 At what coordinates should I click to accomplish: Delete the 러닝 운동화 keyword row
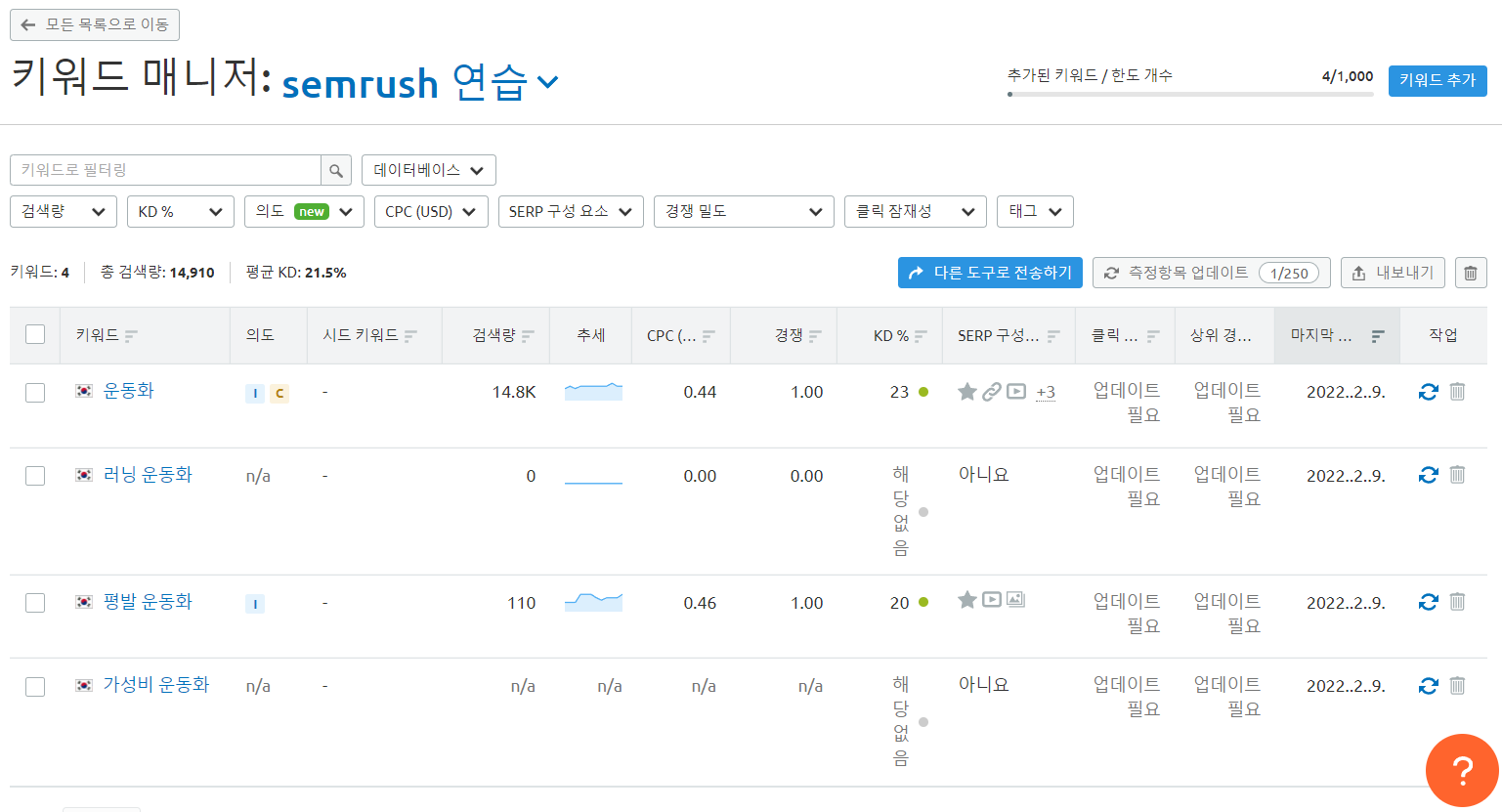[x=1457, y=475]
